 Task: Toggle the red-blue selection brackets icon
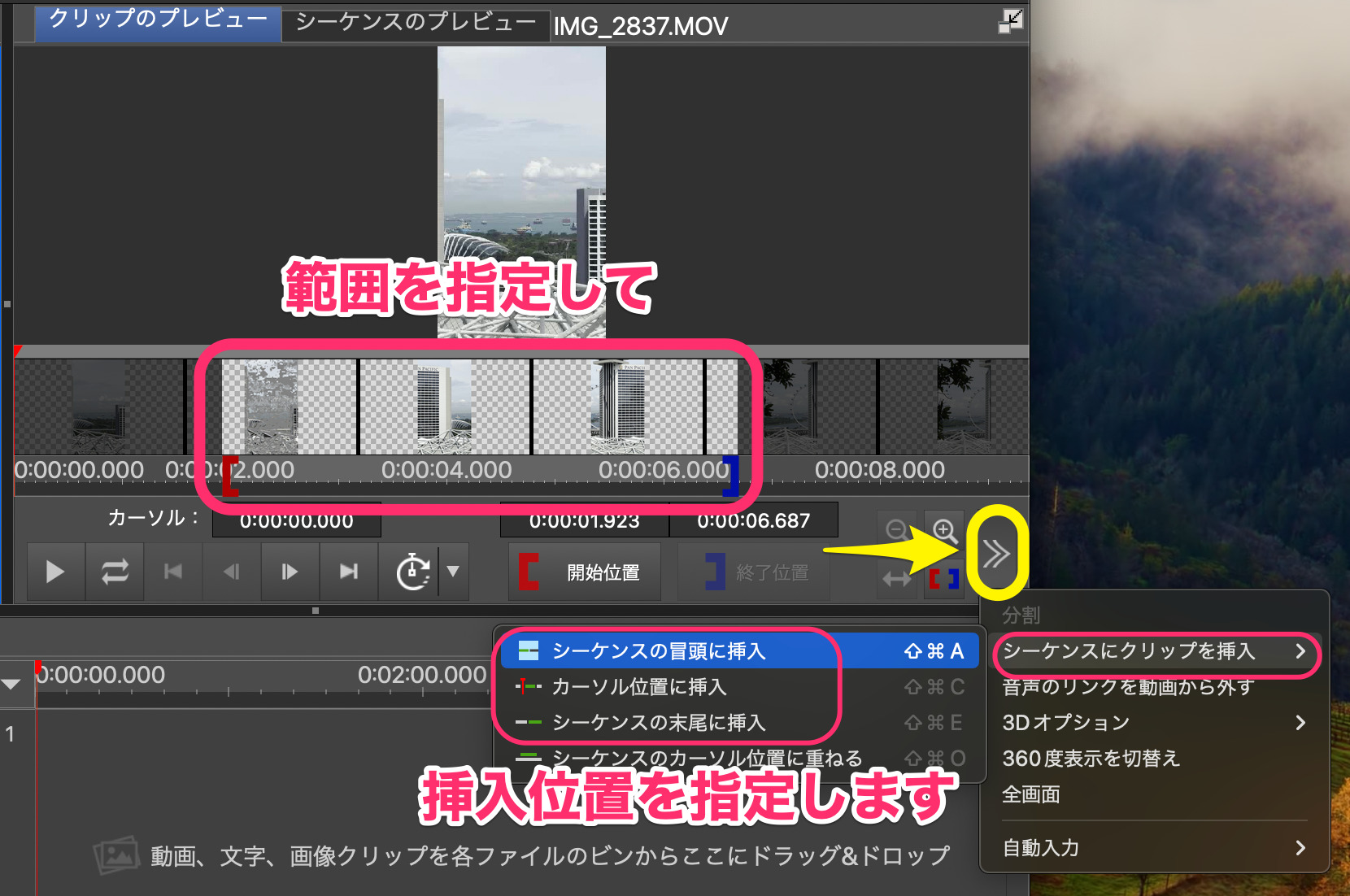[x=944, y=579]
